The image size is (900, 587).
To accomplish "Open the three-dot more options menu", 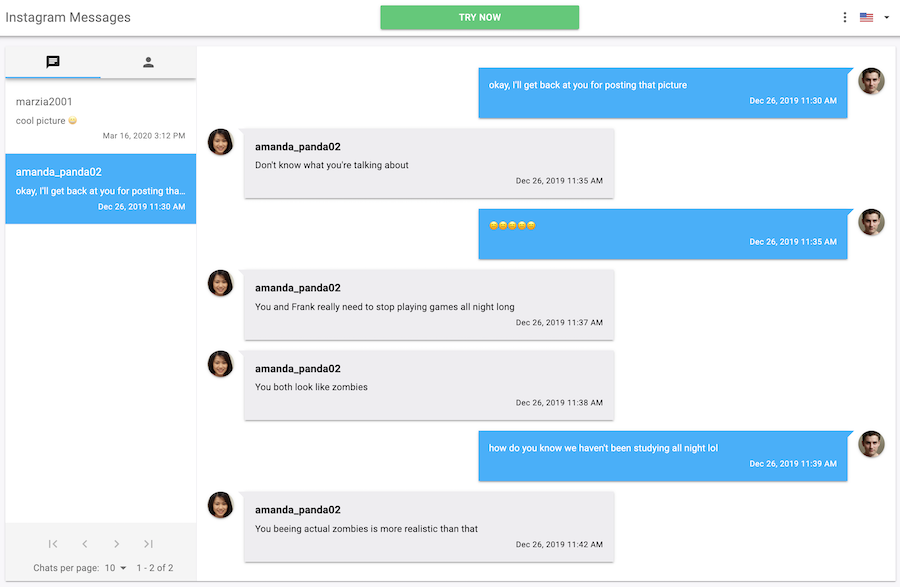I will point(844,17).
